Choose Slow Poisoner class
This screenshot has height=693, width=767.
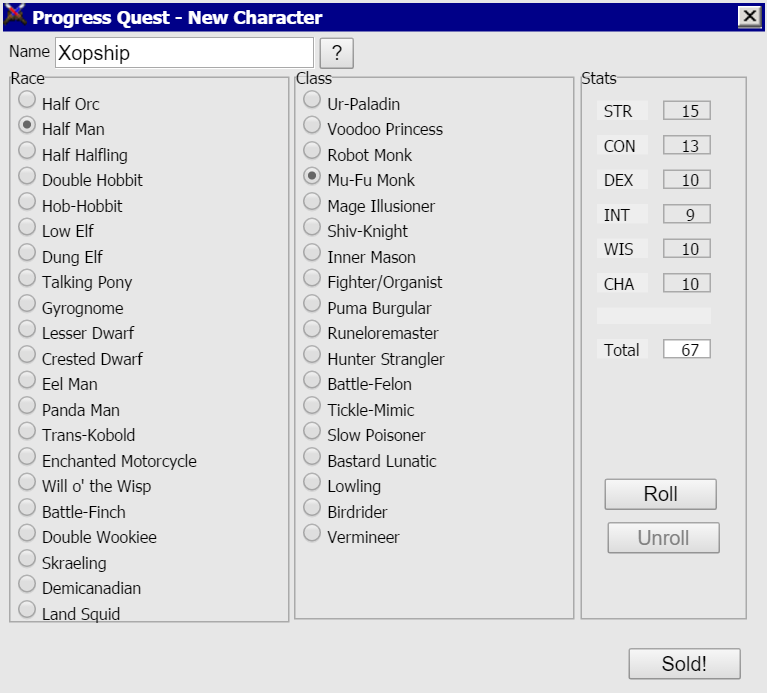(x=312, y=431)
